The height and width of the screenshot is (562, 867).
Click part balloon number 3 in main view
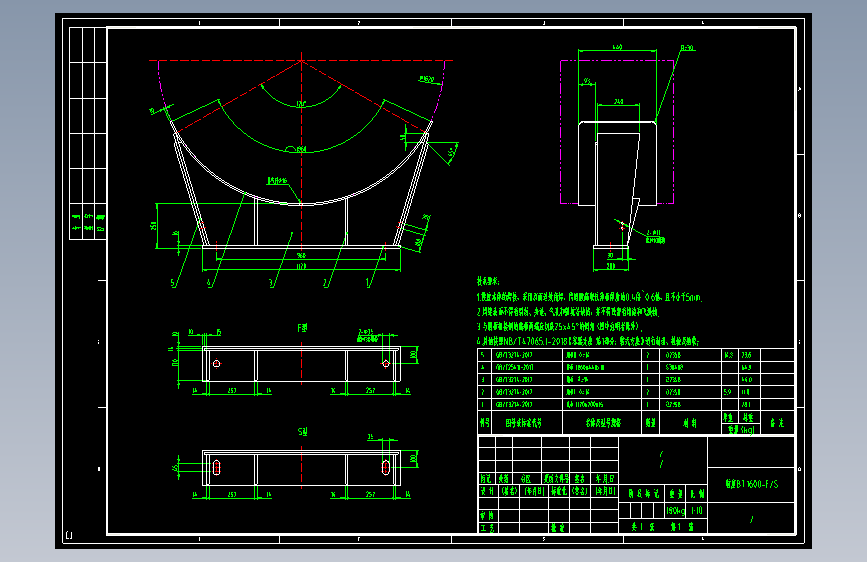[x=271, y=283]
